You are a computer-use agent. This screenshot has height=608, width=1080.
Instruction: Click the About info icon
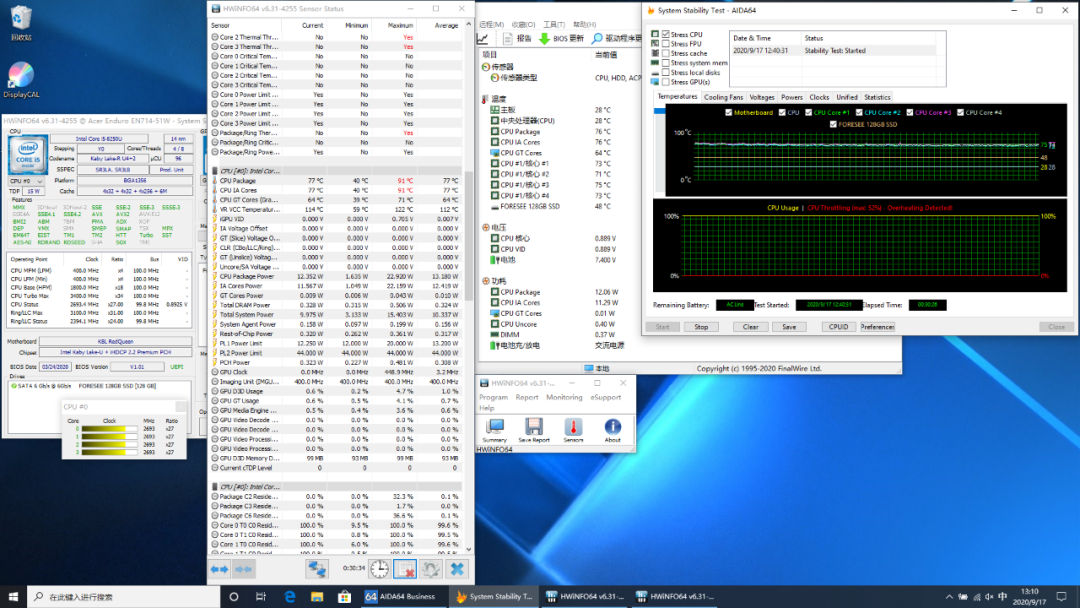(x=612, y=428)
